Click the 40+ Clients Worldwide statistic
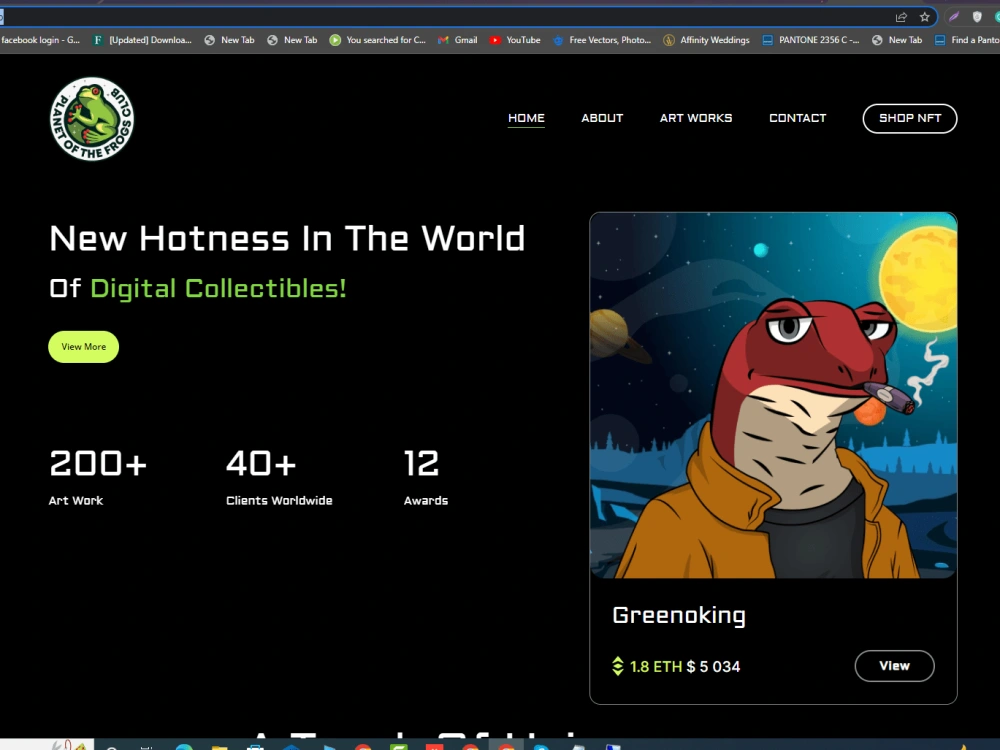Image resolution: width=1000 pixels, height=750 pixels. coord(279,477)
